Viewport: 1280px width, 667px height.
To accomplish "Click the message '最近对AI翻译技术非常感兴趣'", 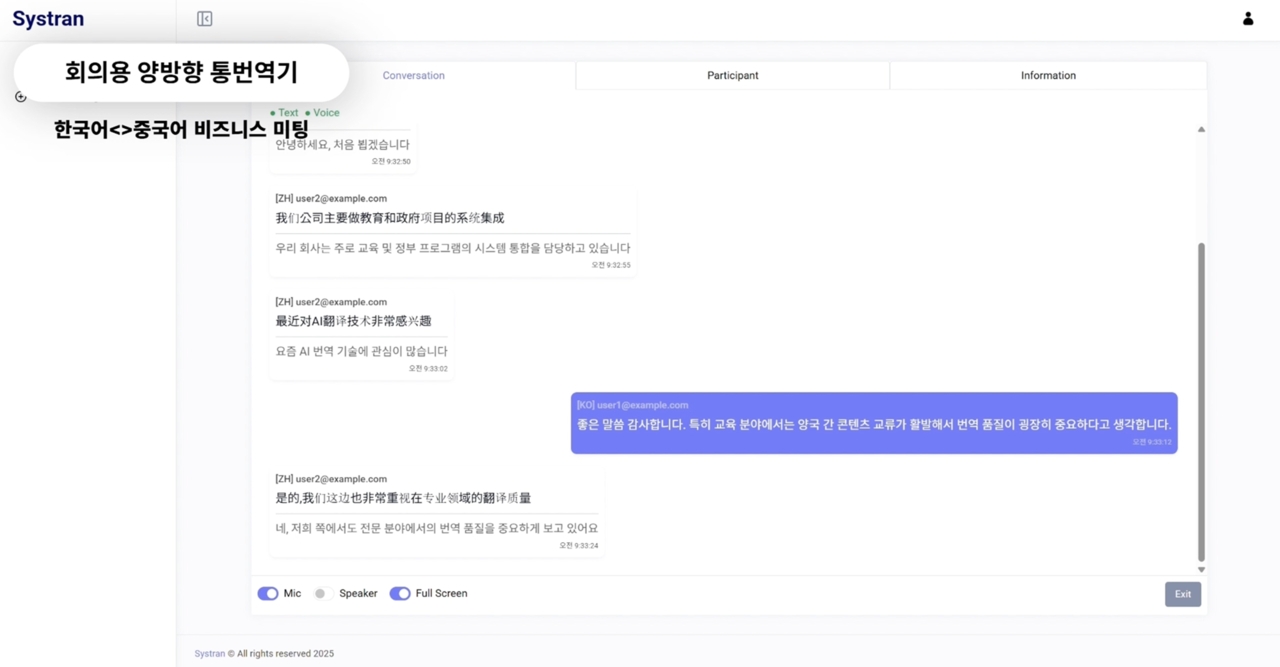I will click(354, 321).
